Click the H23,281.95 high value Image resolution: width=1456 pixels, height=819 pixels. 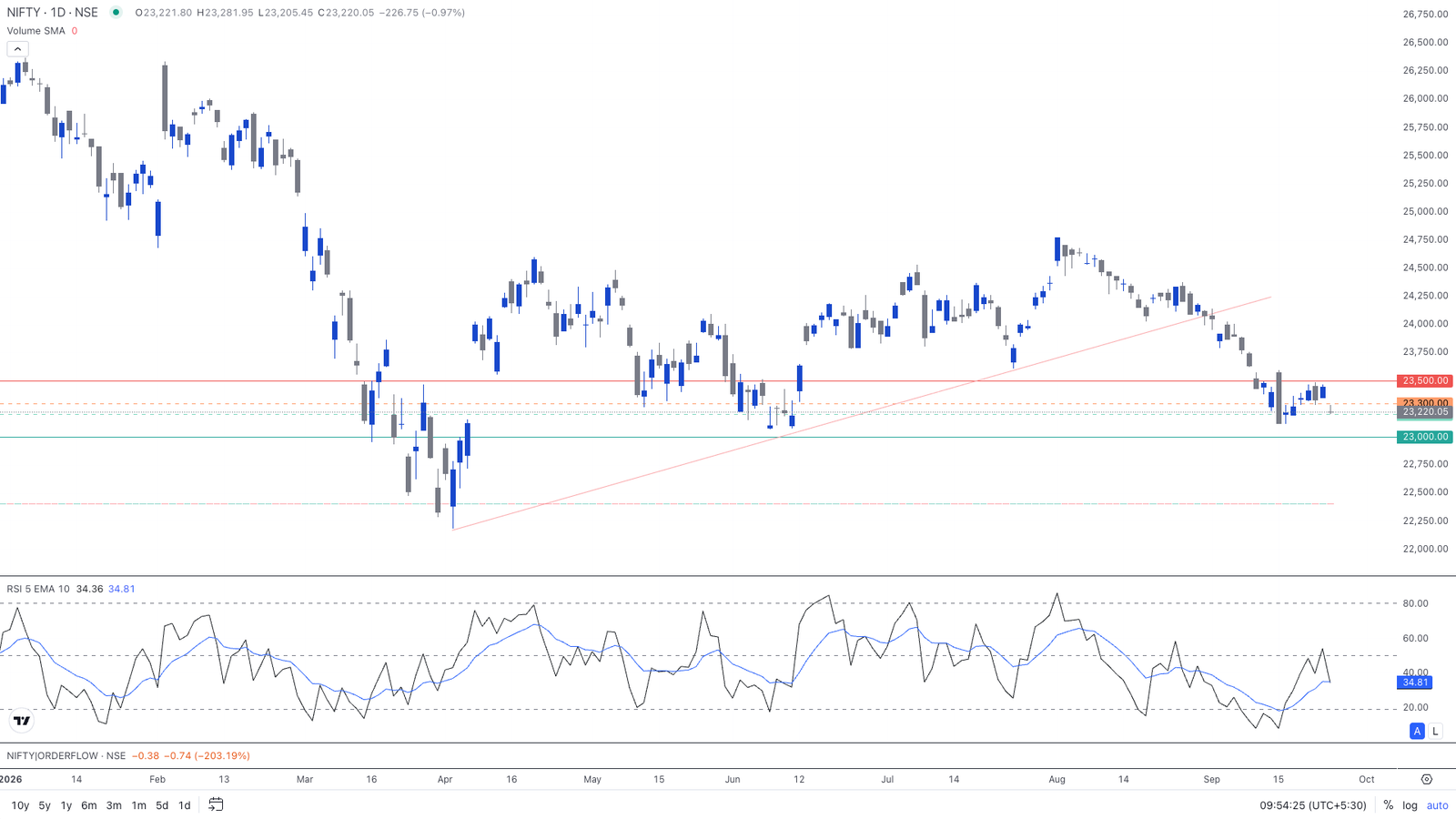pyautogui.click(x=225, y=13)
